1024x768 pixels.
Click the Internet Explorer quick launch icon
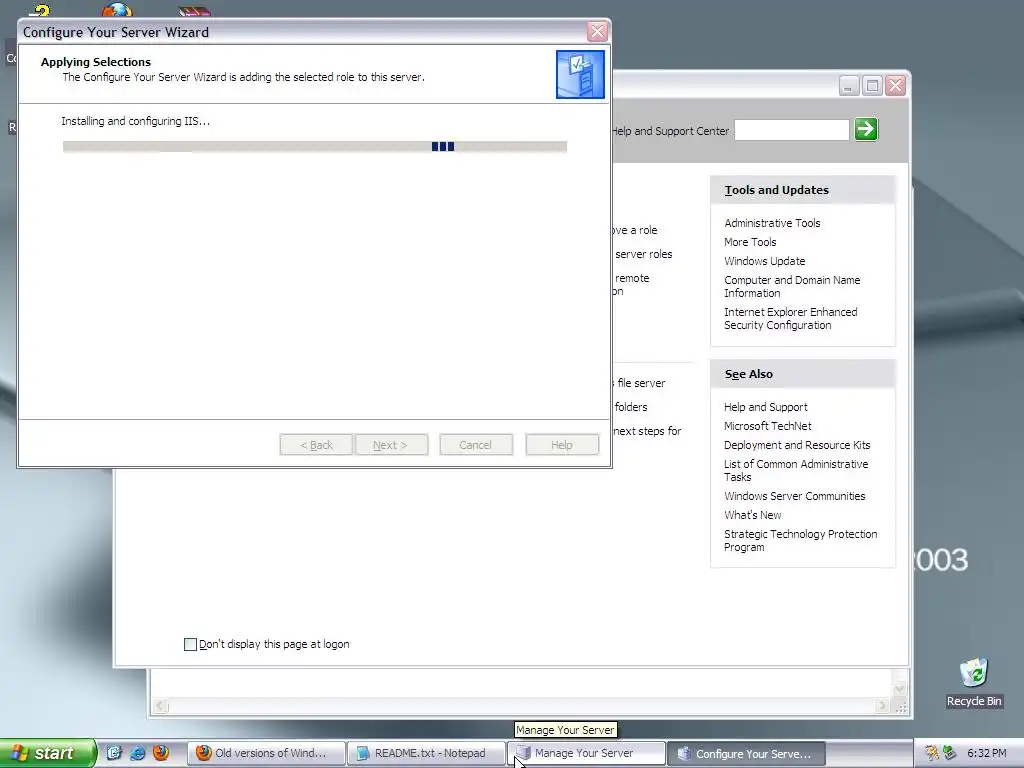point(138,753)
